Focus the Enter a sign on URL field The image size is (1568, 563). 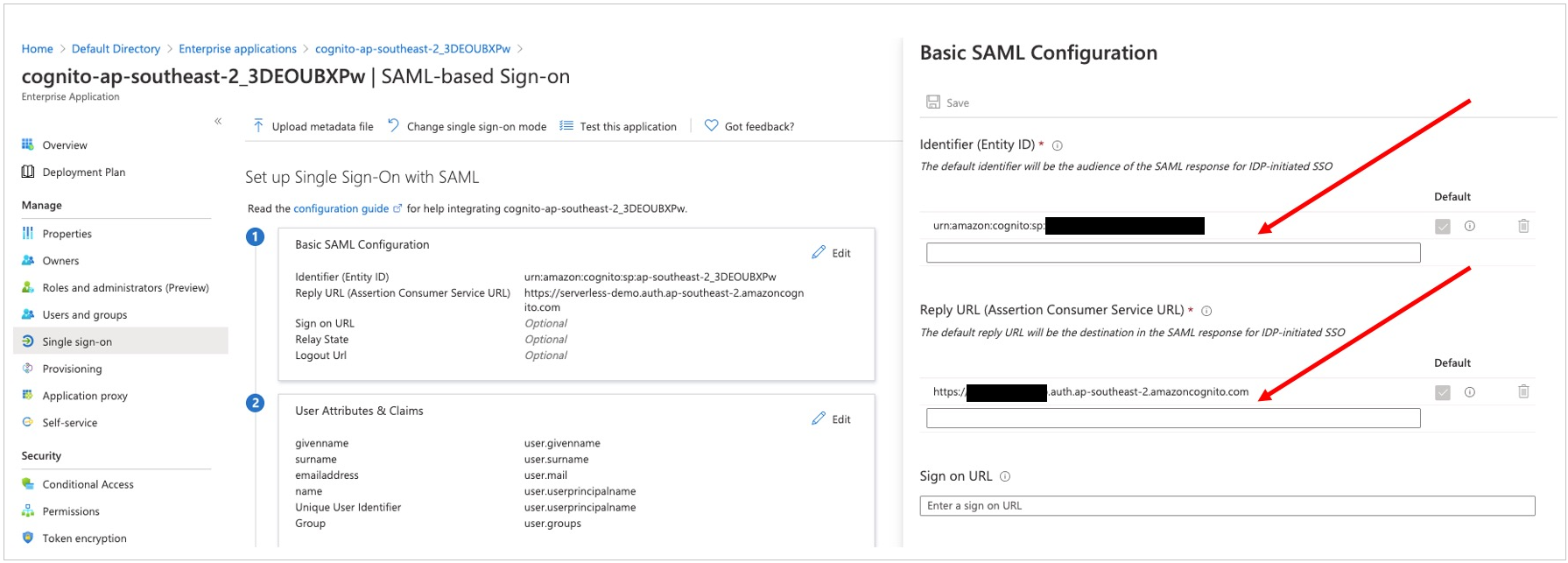[x=1227, y=506]
